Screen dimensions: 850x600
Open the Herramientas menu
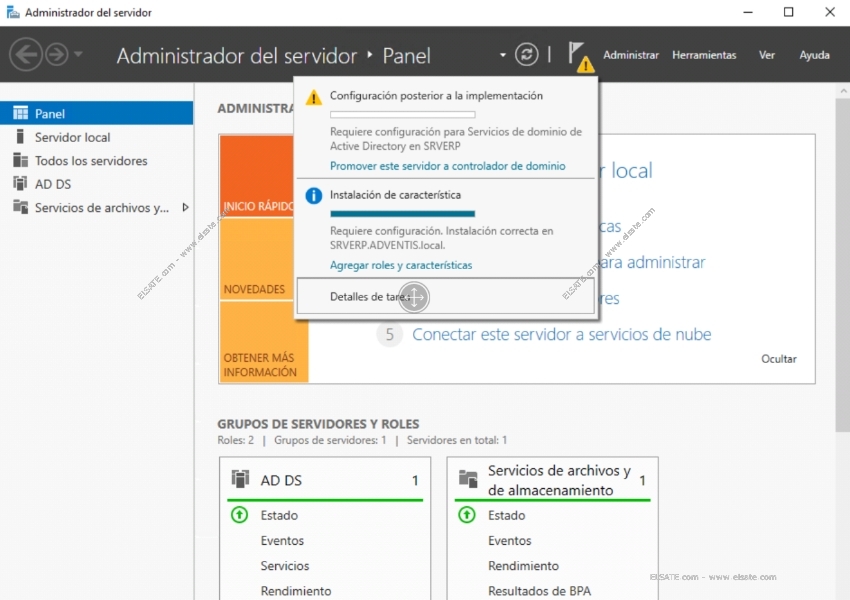point(704,55)
